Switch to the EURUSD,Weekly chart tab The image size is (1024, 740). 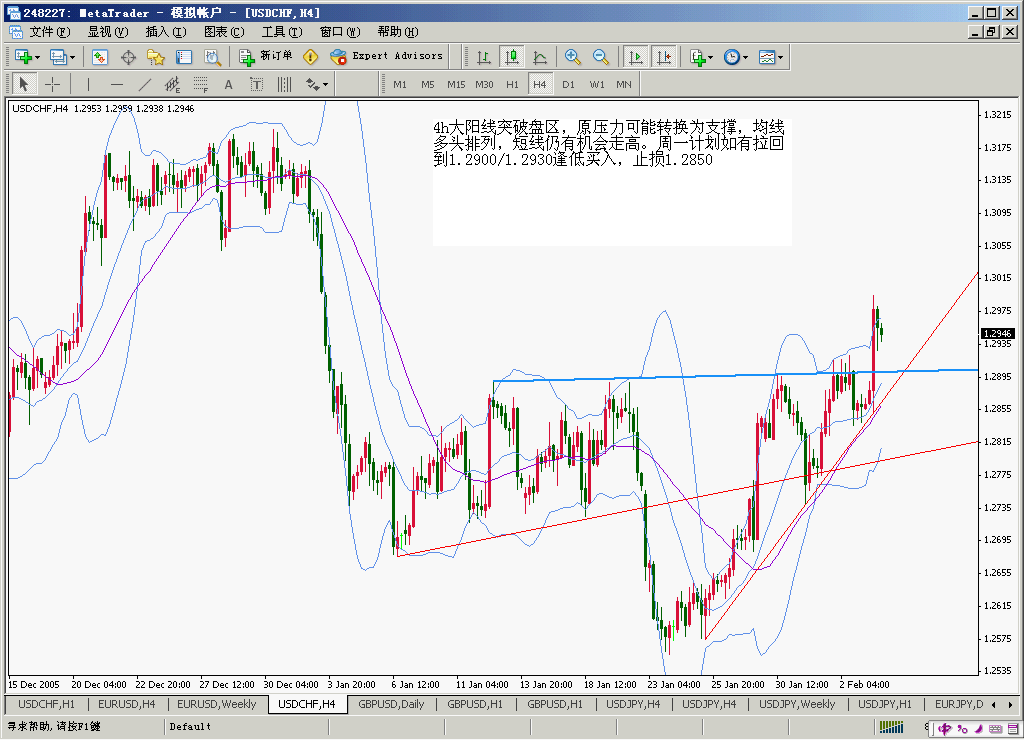point(216,704)
